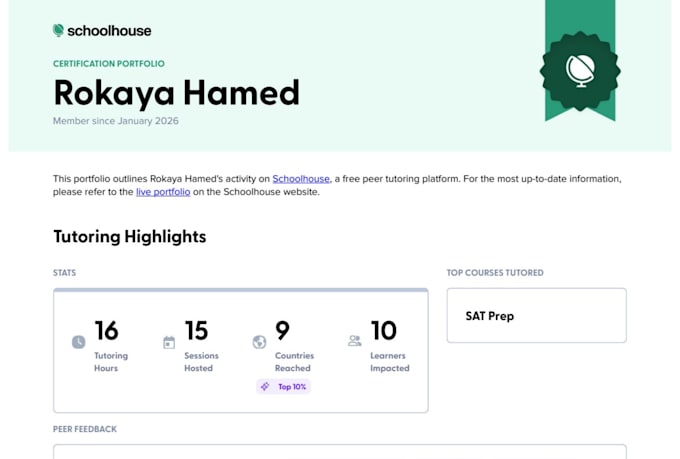Viewport: 680px width, 459px height.
Task: Click the sparkle icon in Top 10% badge
Action: click(265, 386)
